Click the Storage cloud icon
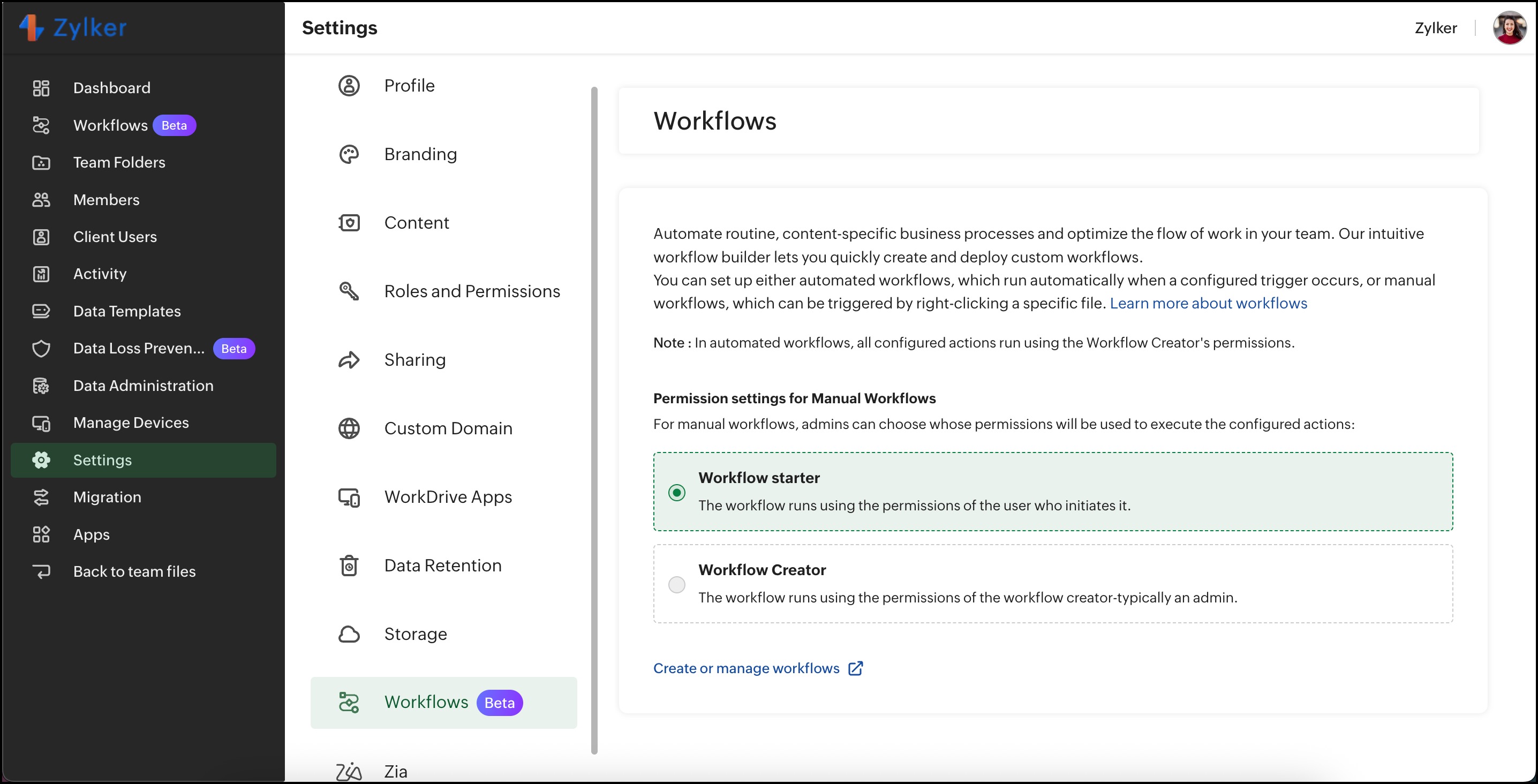The width and height of the screenshot is (1538, 784). coord(349,634)
